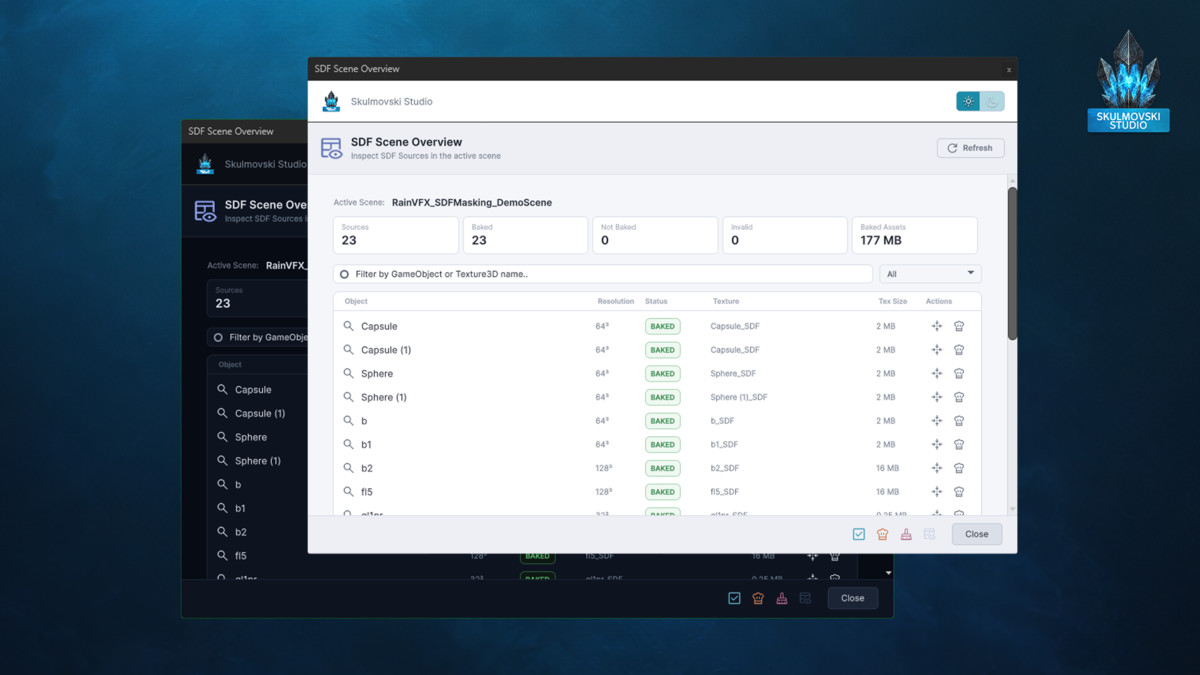
Task: Click the Status column header
Action: (656, 301)
